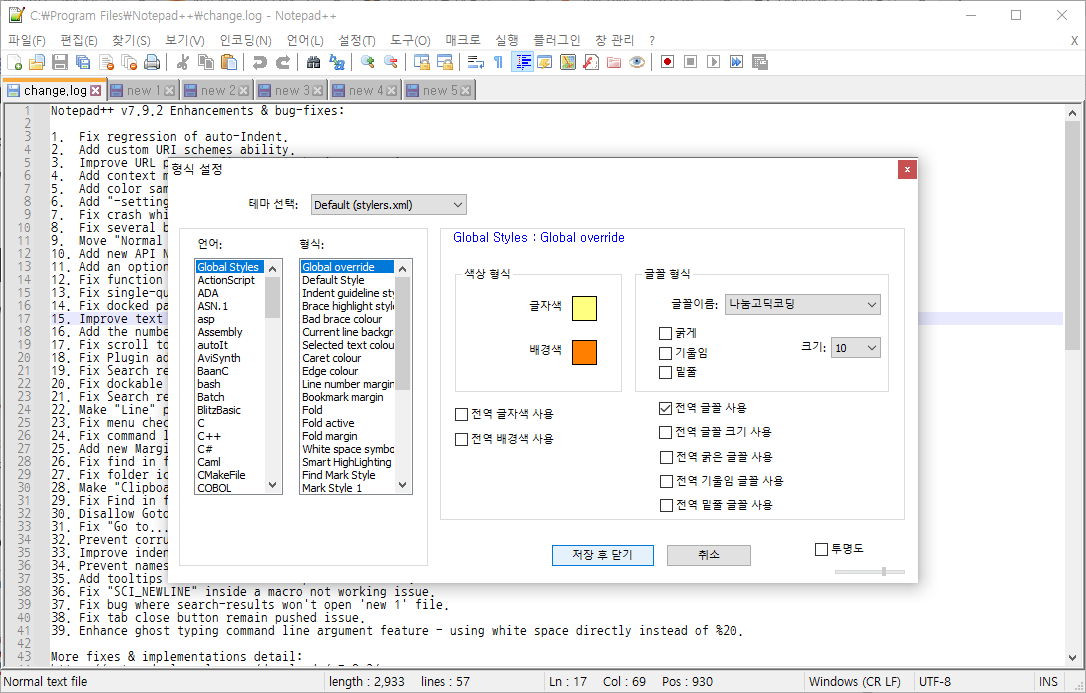
Task: Switch to the new 3 tab
Action: pyautogui.click(x=292, y=91)
